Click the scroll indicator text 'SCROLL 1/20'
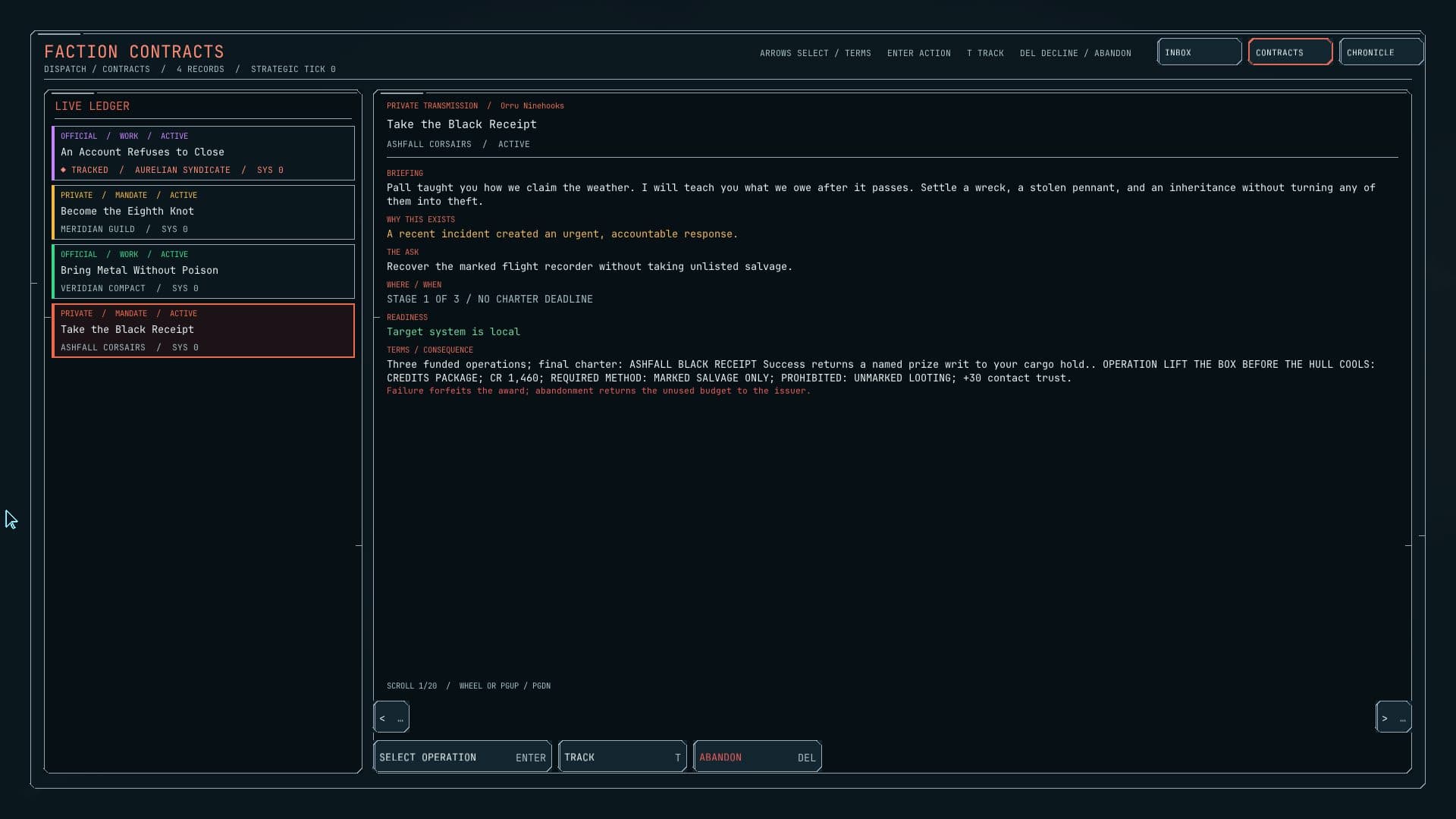1456x819 pixels. coord(412,686)
